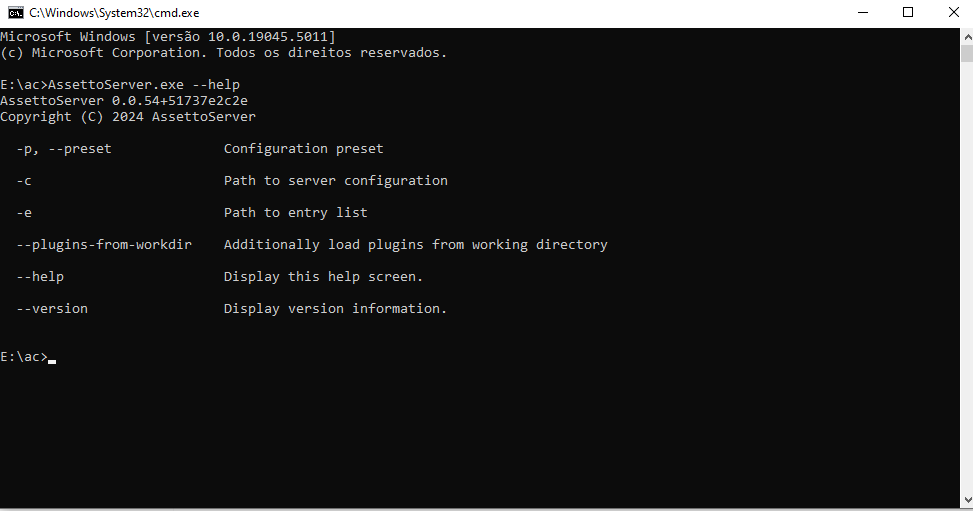Click the Copyright (C) 2024 AssettoServer line
This screenshot has width=973, height=511.
pyautogui.click(x=128, y=117)
